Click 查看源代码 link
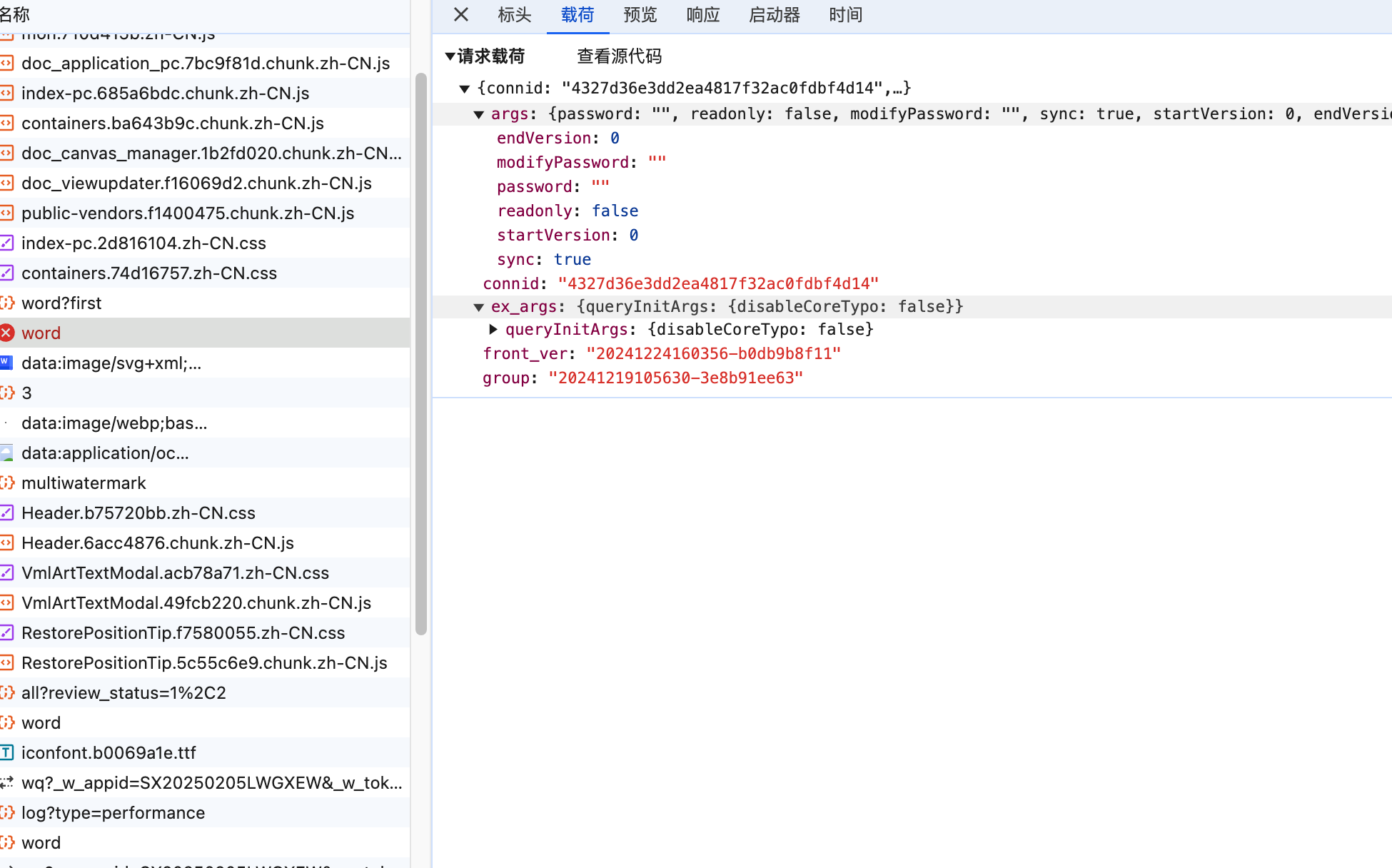Screen dimensions: 1392x868 (x=619, y=56)
